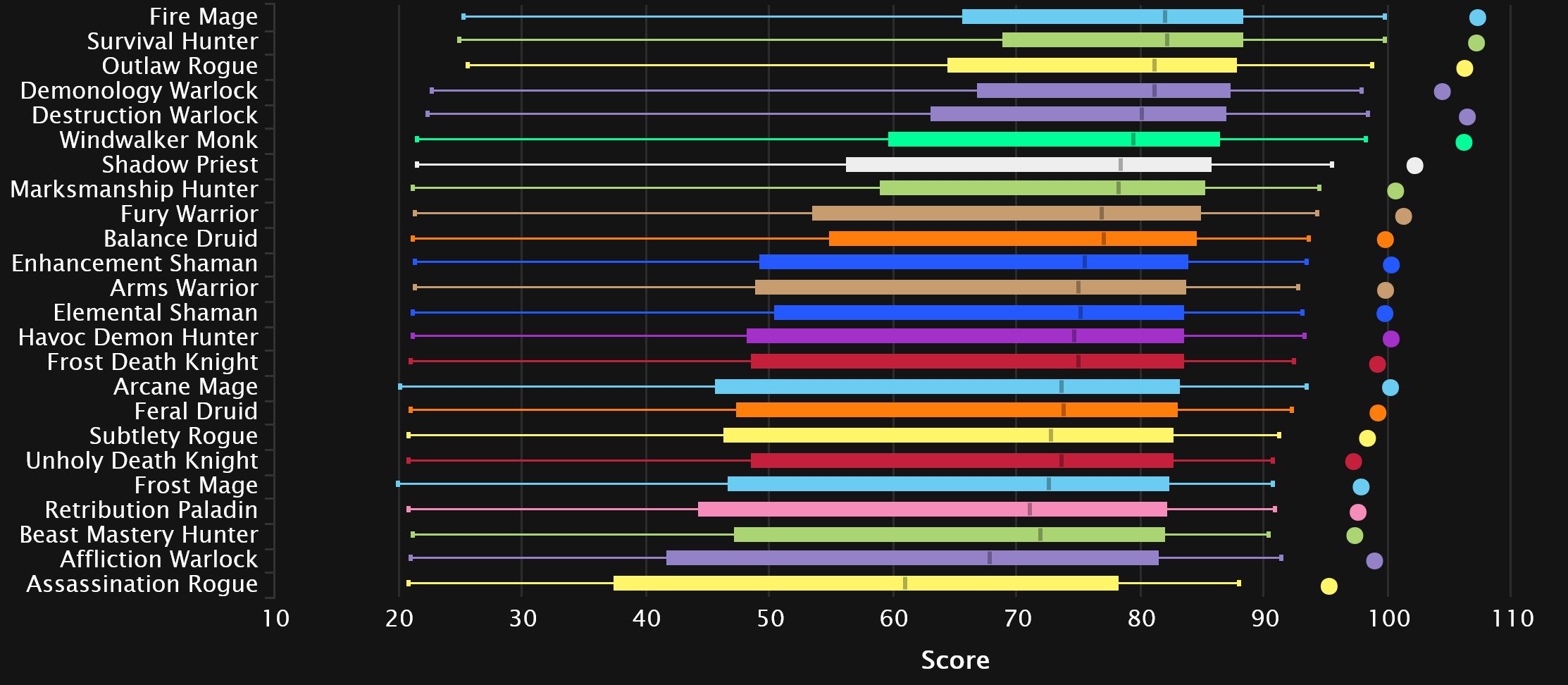Click the Fire Mage median marker
Screen dimensions: 1568x685
1164,17
